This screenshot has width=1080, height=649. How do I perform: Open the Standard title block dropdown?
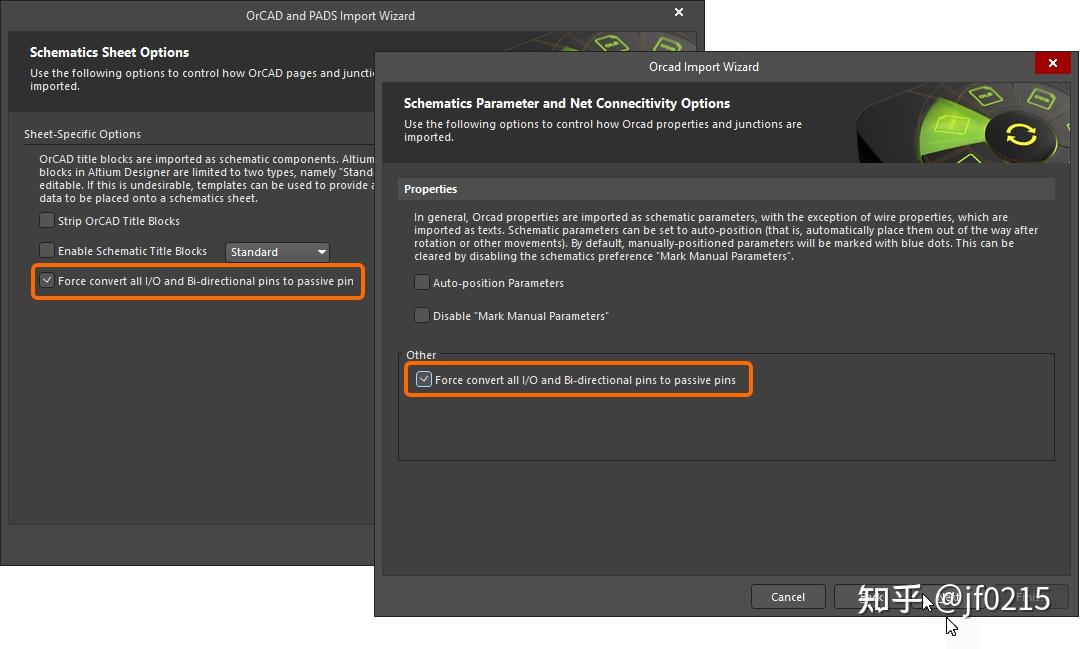[277, 252]
